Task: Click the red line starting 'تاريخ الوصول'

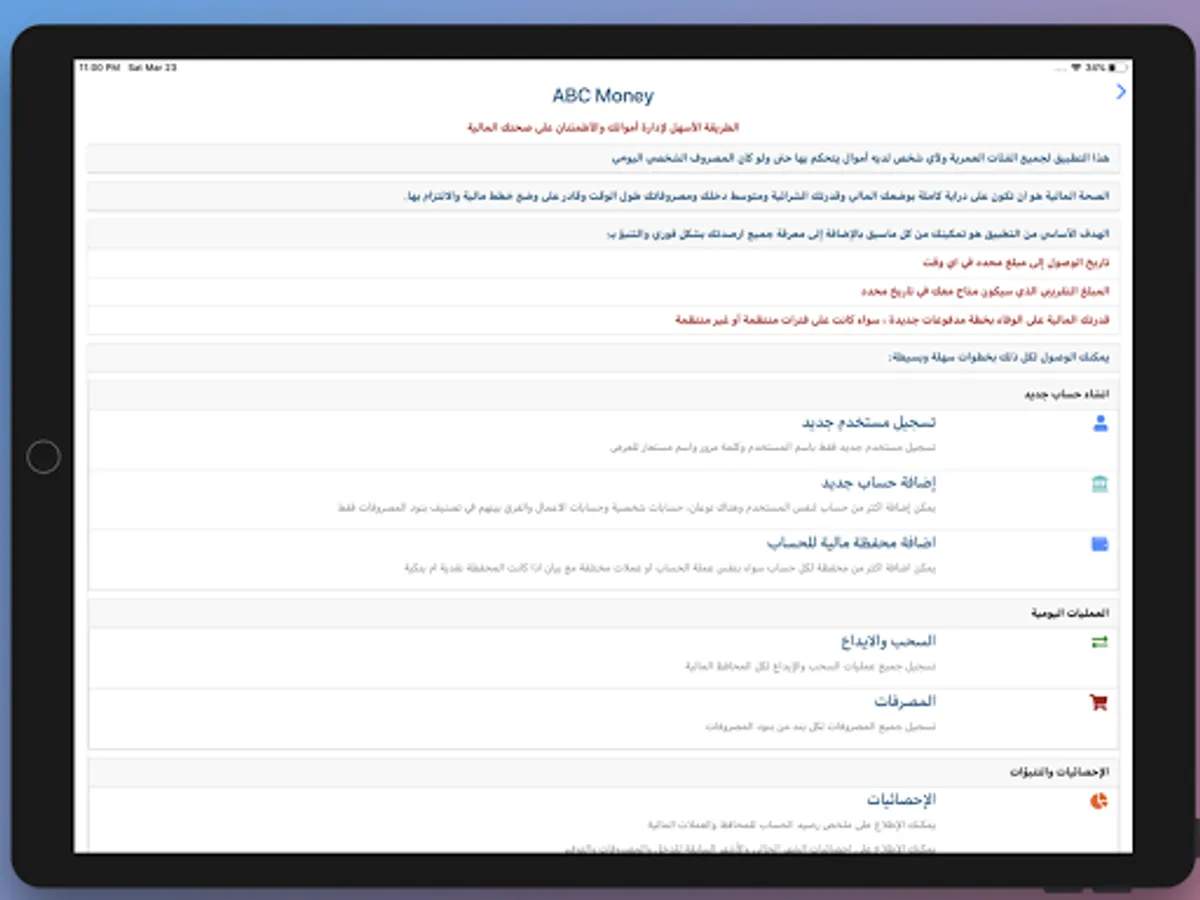Action: (x=1016, y=263)
